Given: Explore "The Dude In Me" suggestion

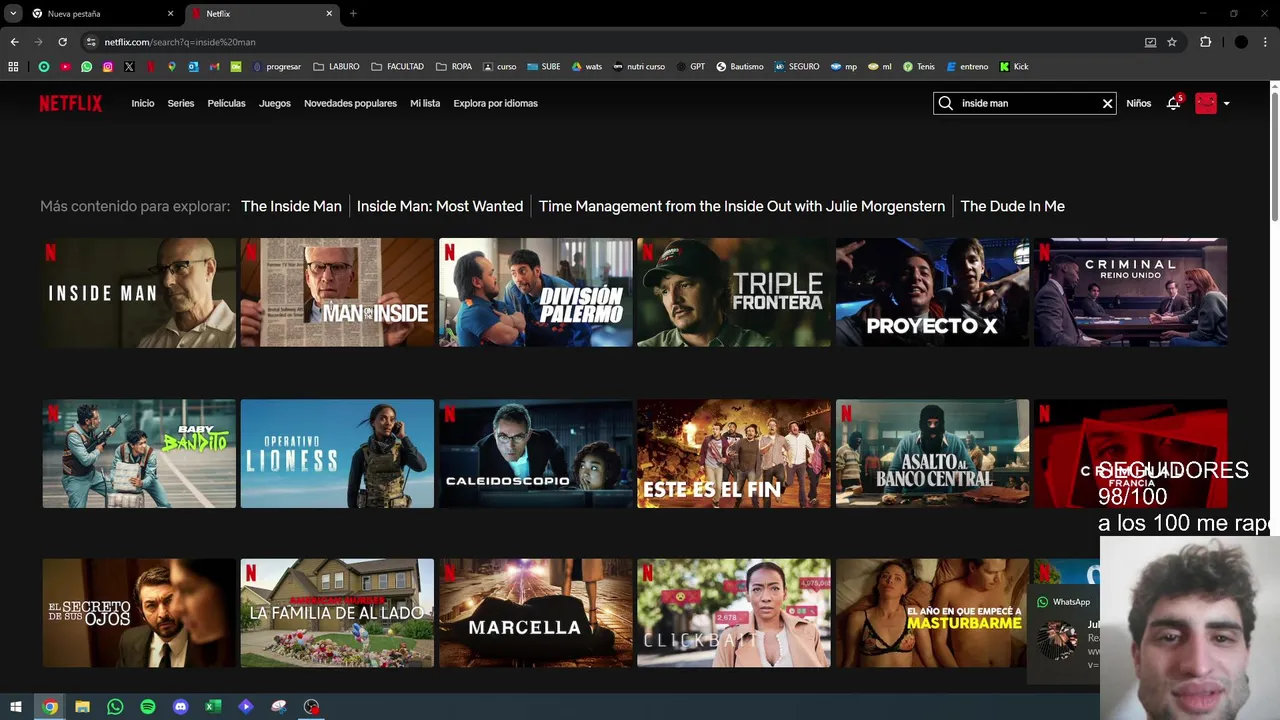Looking at the screenshot, I should tap(1012, 206).
